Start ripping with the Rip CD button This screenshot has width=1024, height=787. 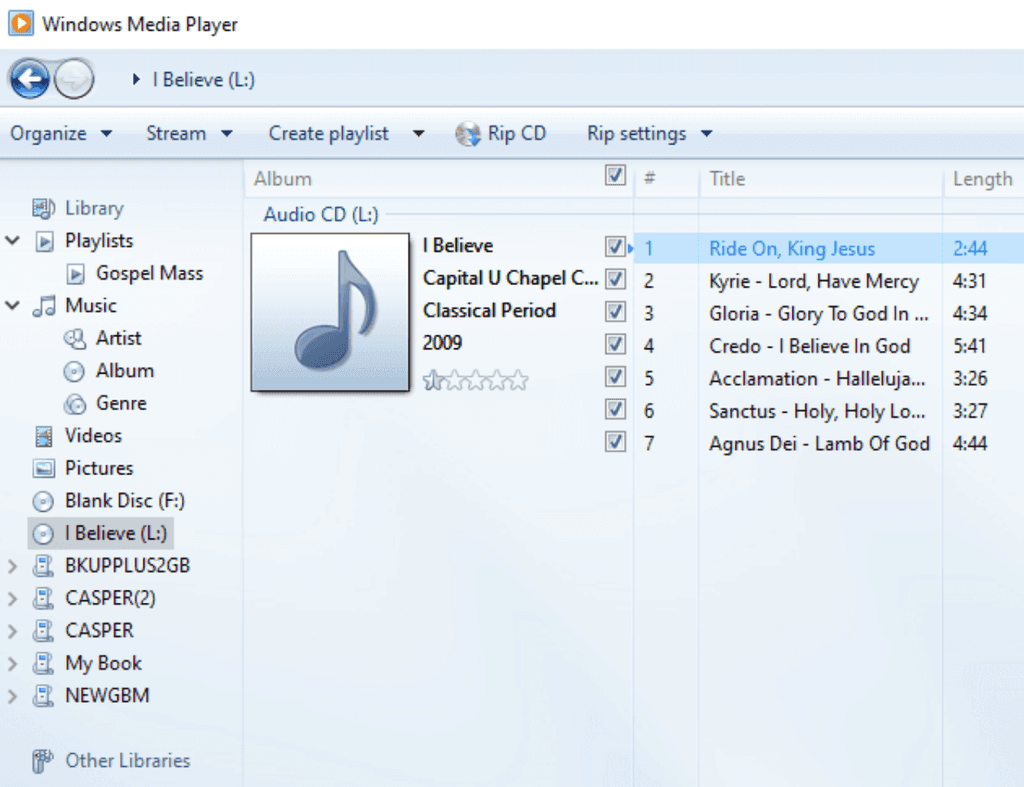click(x=501, y=133)
